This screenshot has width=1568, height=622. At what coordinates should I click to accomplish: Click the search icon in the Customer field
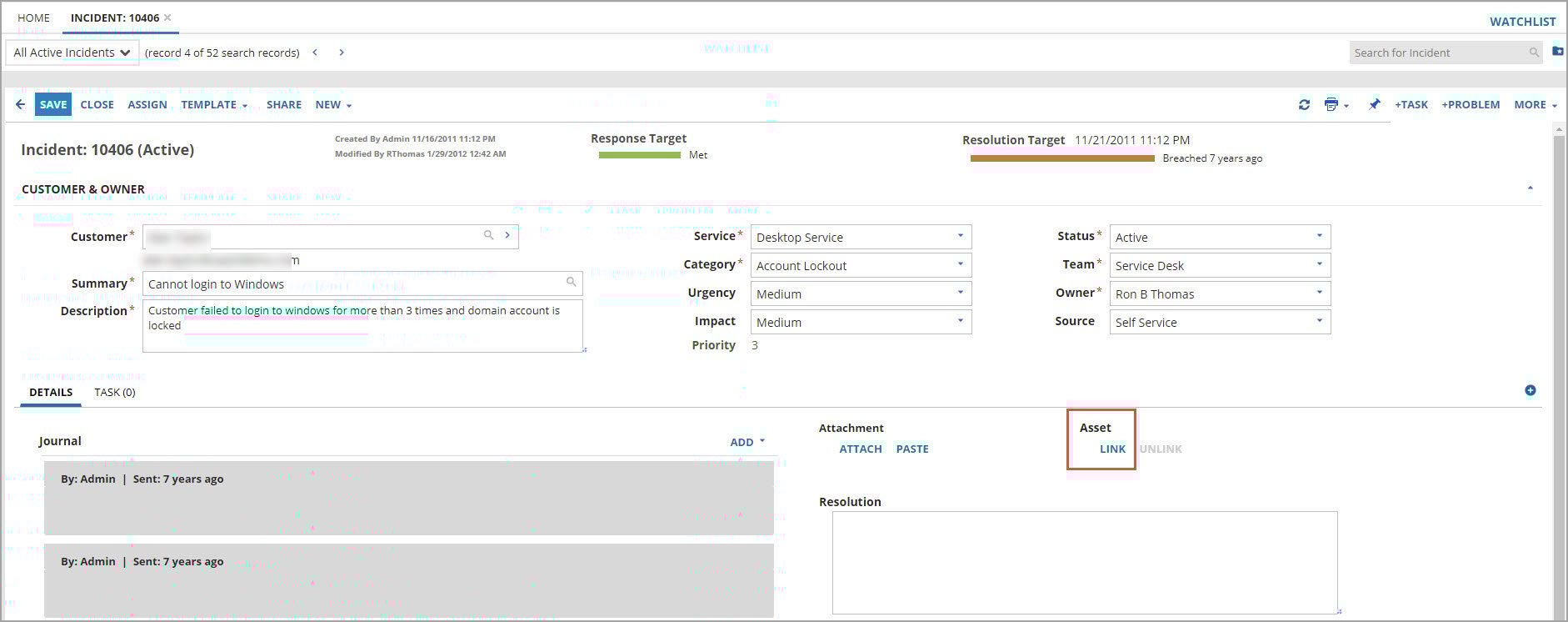pos(489,236)
